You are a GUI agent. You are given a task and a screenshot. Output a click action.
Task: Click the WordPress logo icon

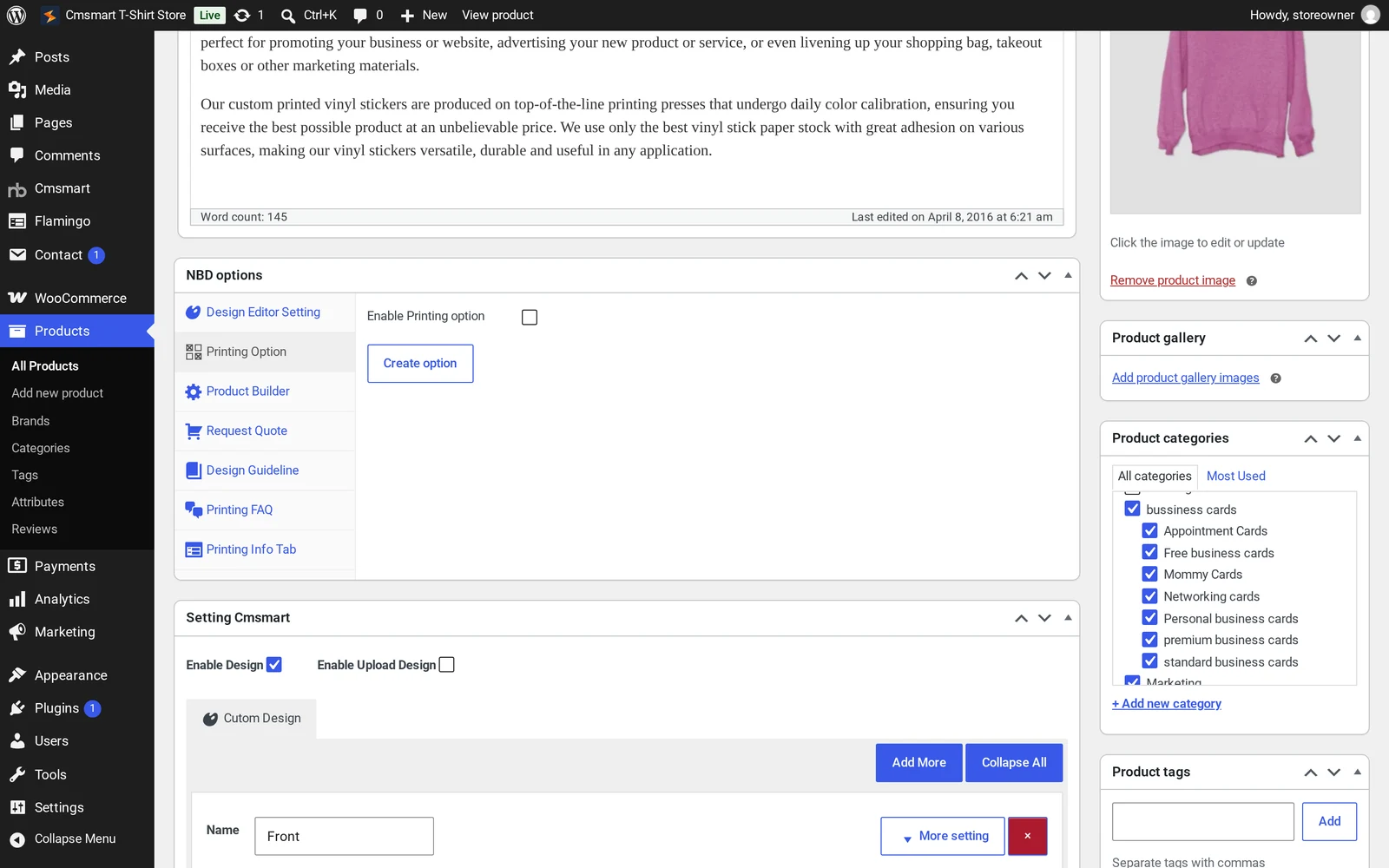pos(16,15)
